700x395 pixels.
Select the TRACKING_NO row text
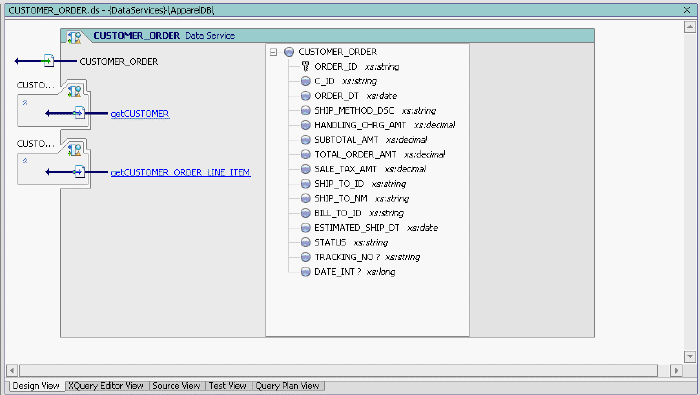[367, 257]
